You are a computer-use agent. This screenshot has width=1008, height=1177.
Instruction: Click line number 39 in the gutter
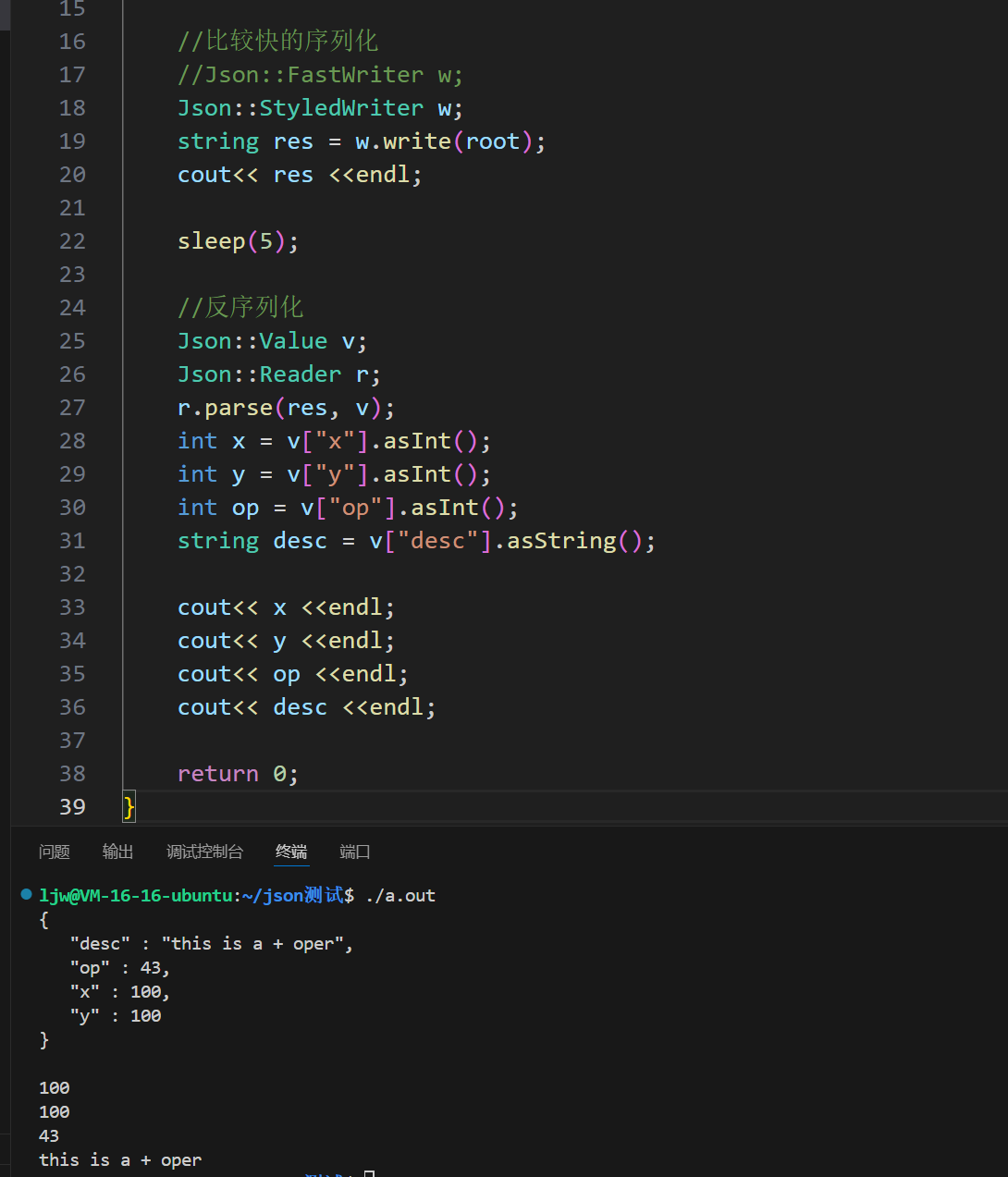(72, 807)
